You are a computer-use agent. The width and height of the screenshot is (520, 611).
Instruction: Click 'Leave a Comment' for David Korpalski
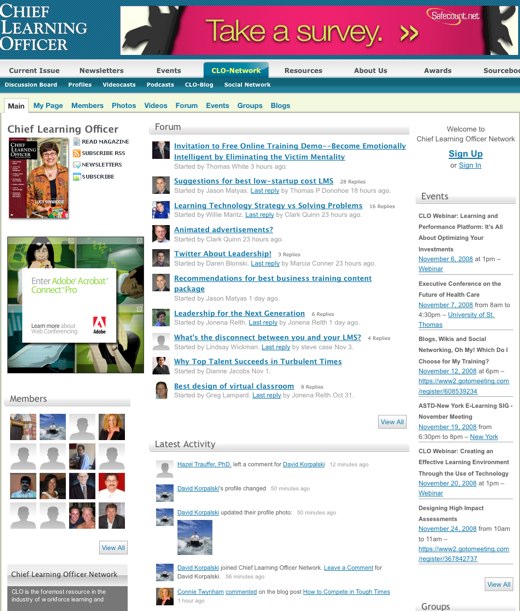348,568
